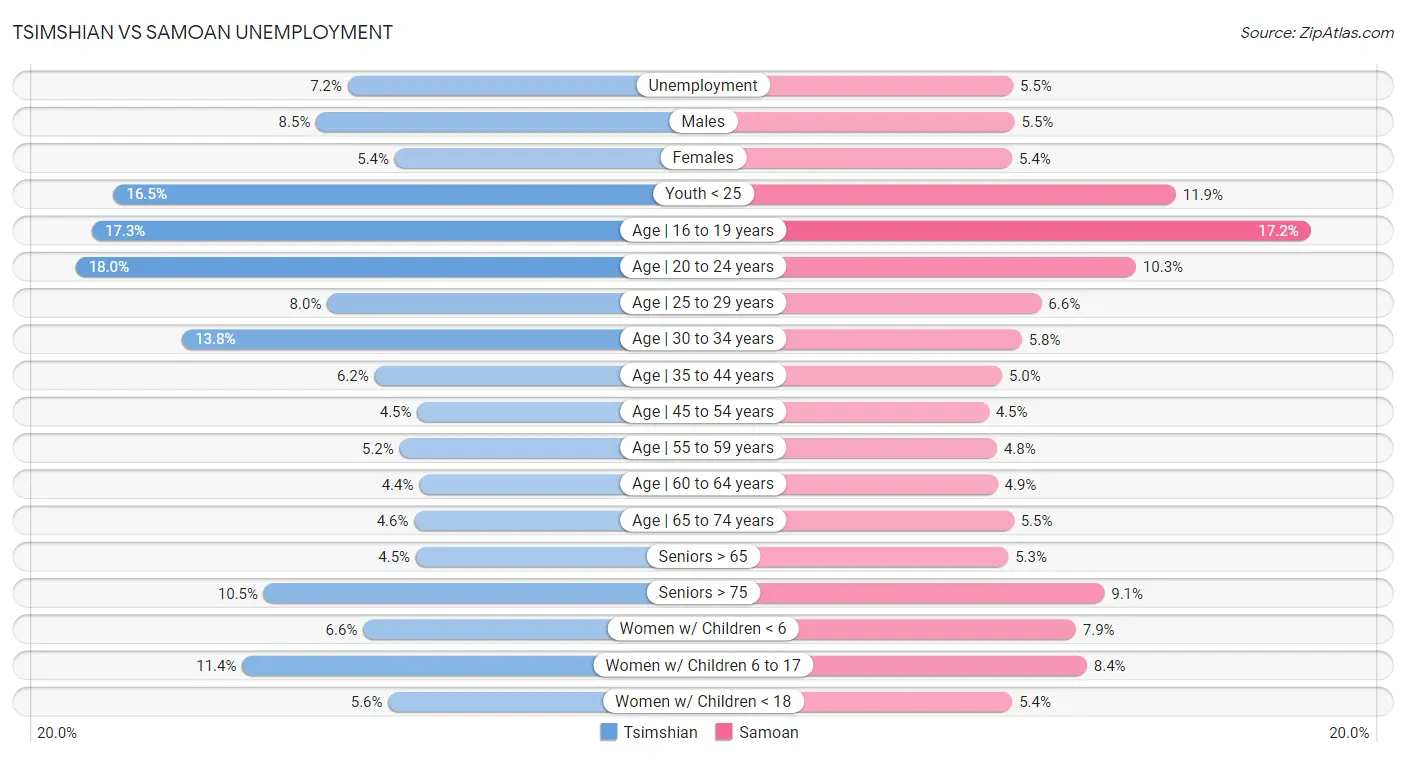Click the Samoan 9.1% Seniors > 75 bar
The width and height of the screenshot is (1406, 757).
[x=904, y=593]
